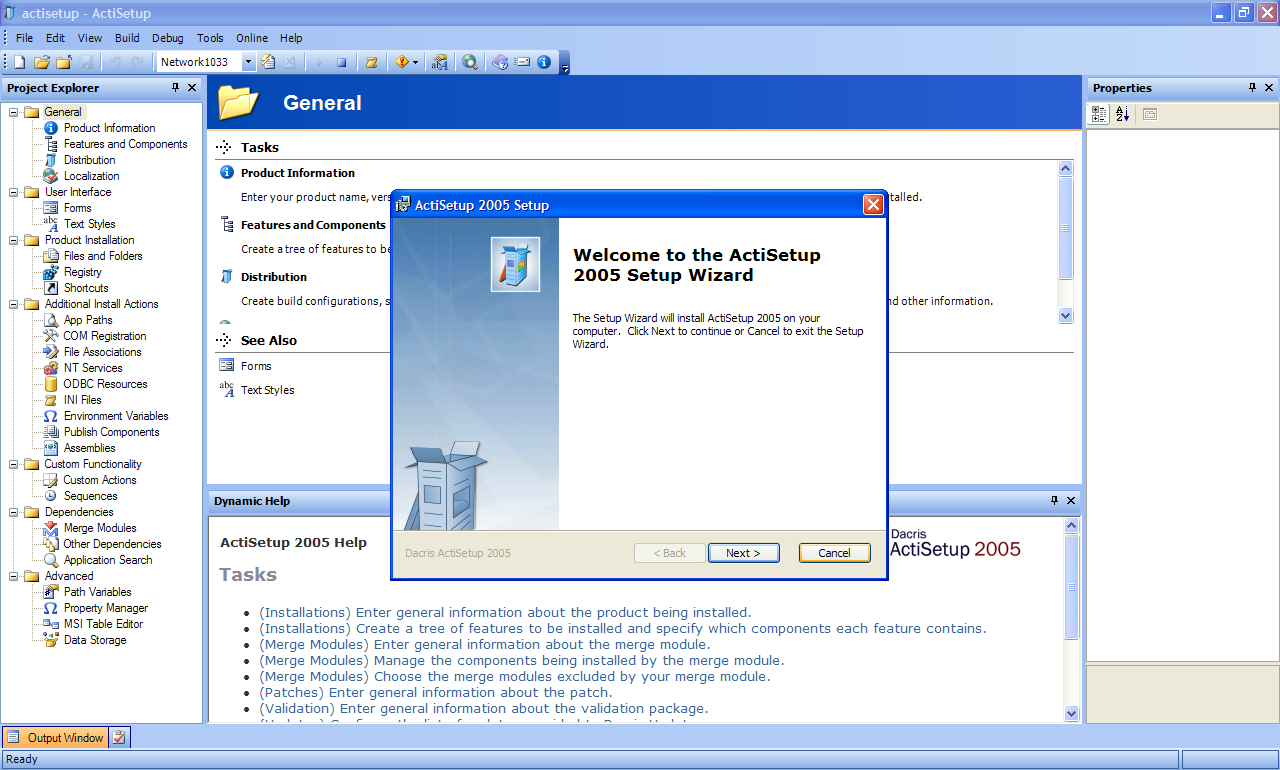Click the Registry cubes icon in the tree
The width and height of the screenshot is (1280, 770).
click(x=51, y=272)
